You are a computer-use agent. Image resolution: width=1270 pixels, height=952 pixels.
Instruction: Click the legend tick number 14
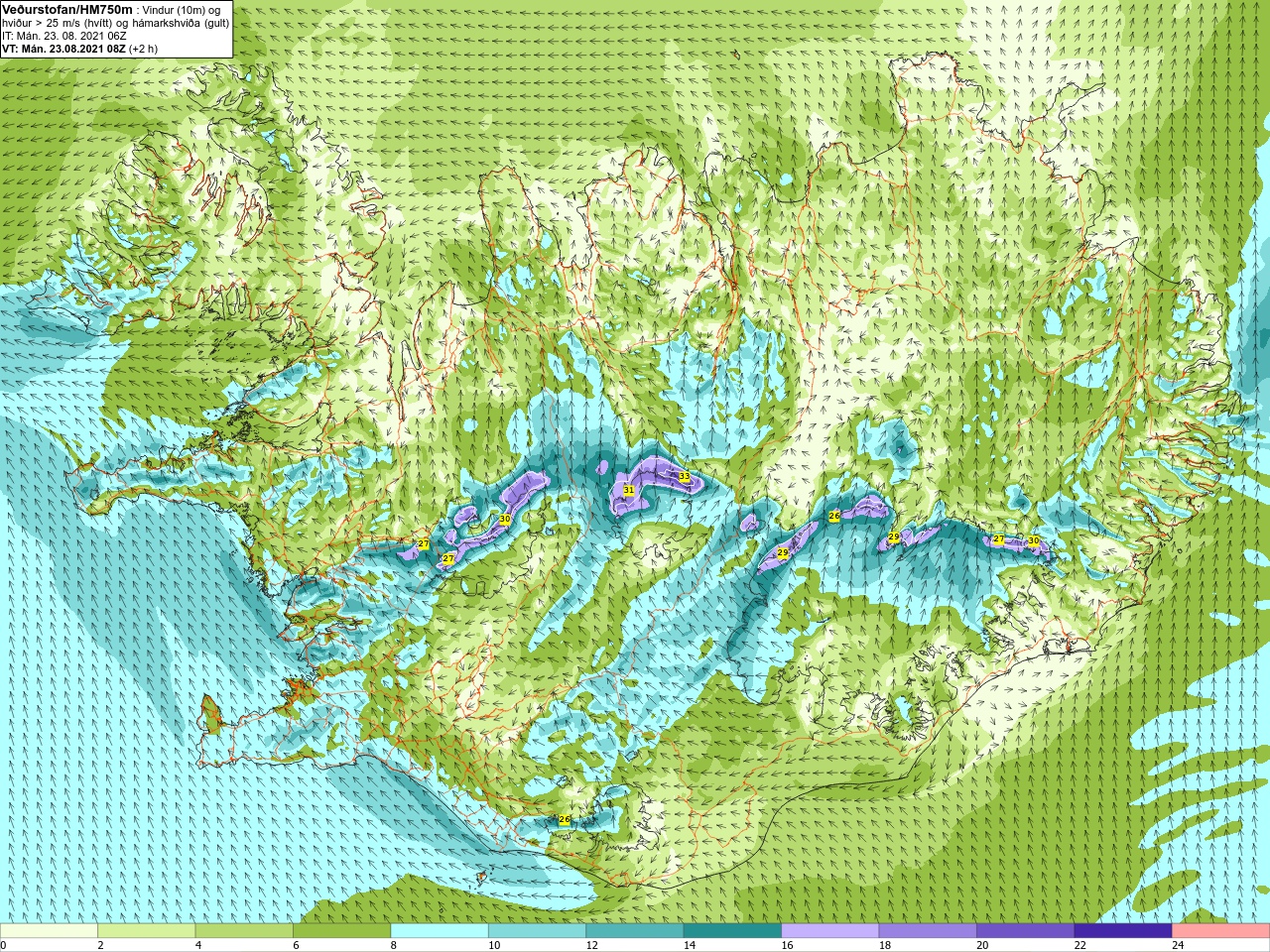click(690, 946)
